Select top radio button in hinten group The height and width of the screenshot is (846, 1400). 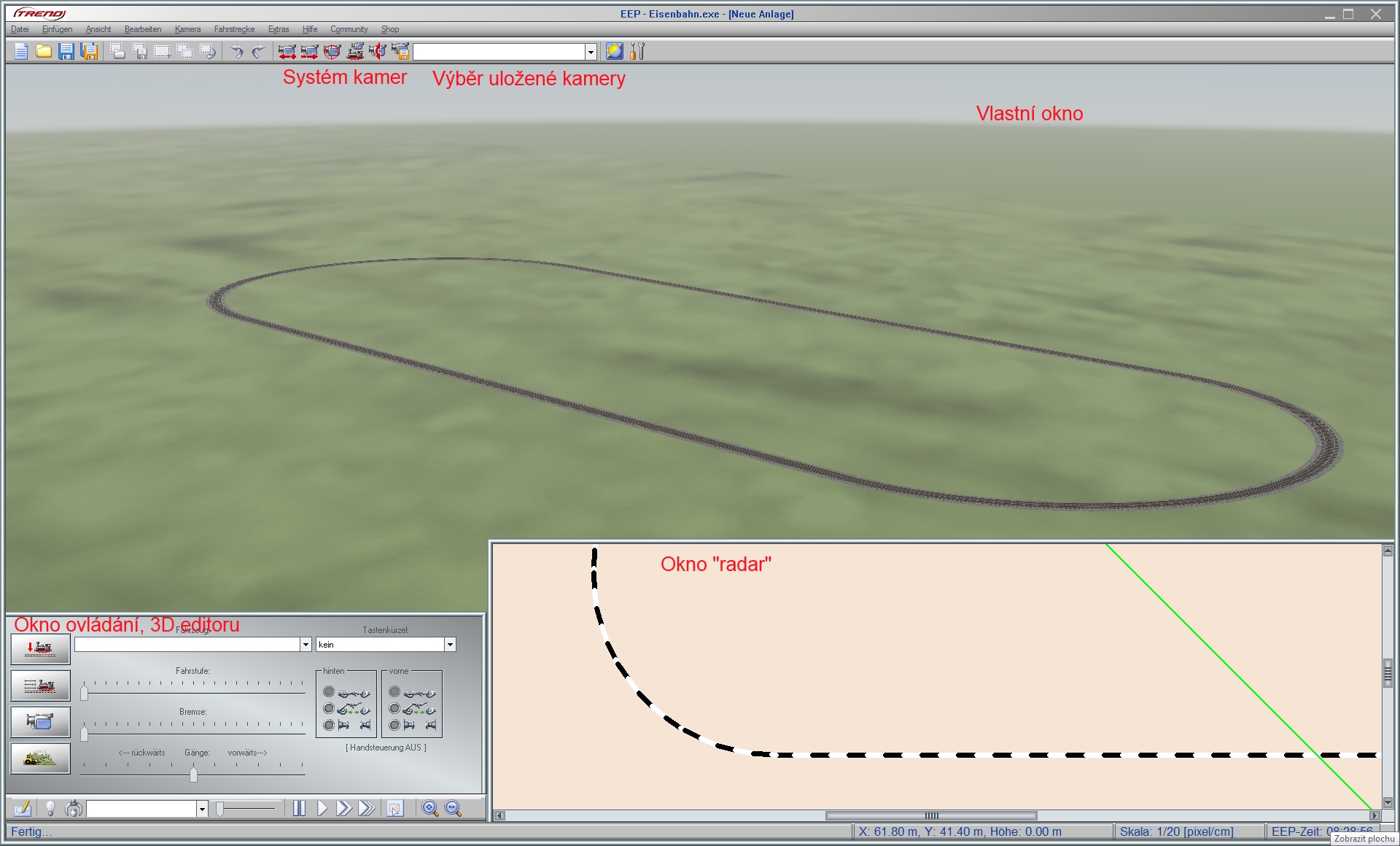click(x=329, y=691)
